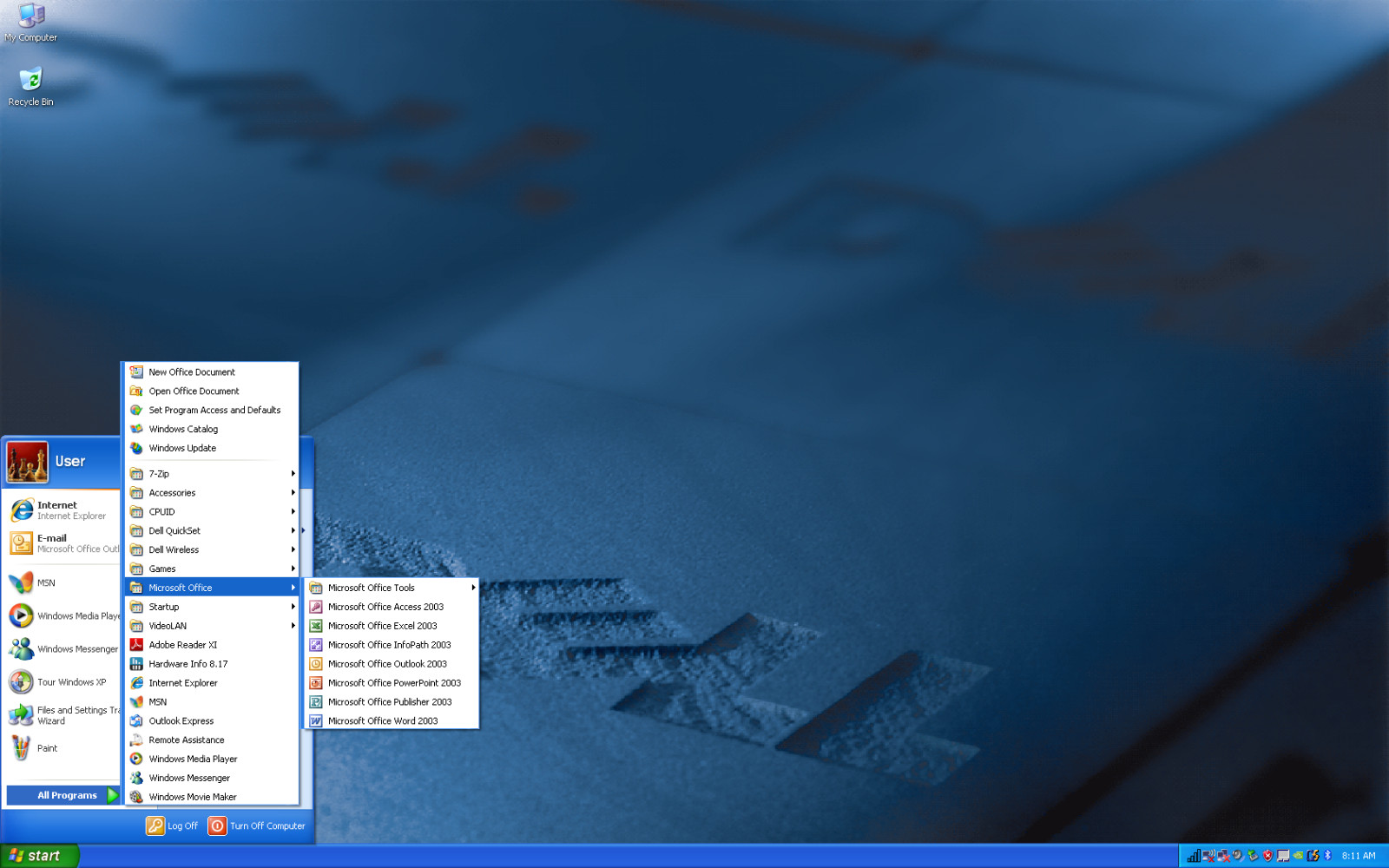The height and width of the screenshot is (868, 1389).
Task: Click the green NVIDIA tray icon
Action: 1298,856
